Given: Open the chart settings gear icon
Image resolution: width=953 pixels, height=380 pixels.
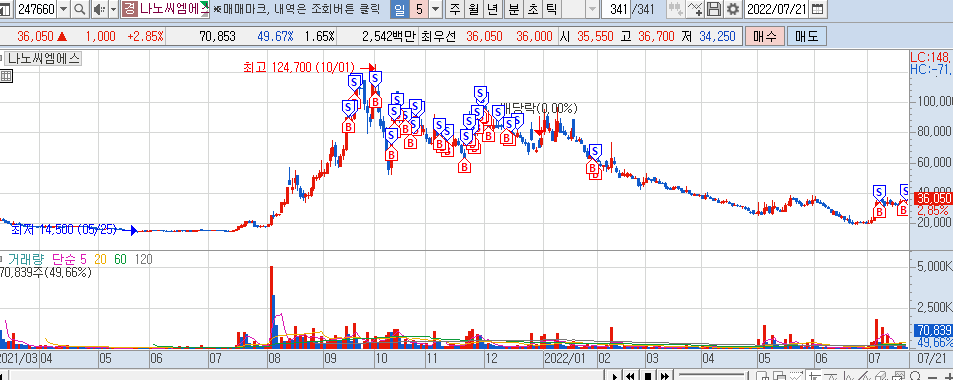Looking at the screenshot, I should tap(734, 9).
